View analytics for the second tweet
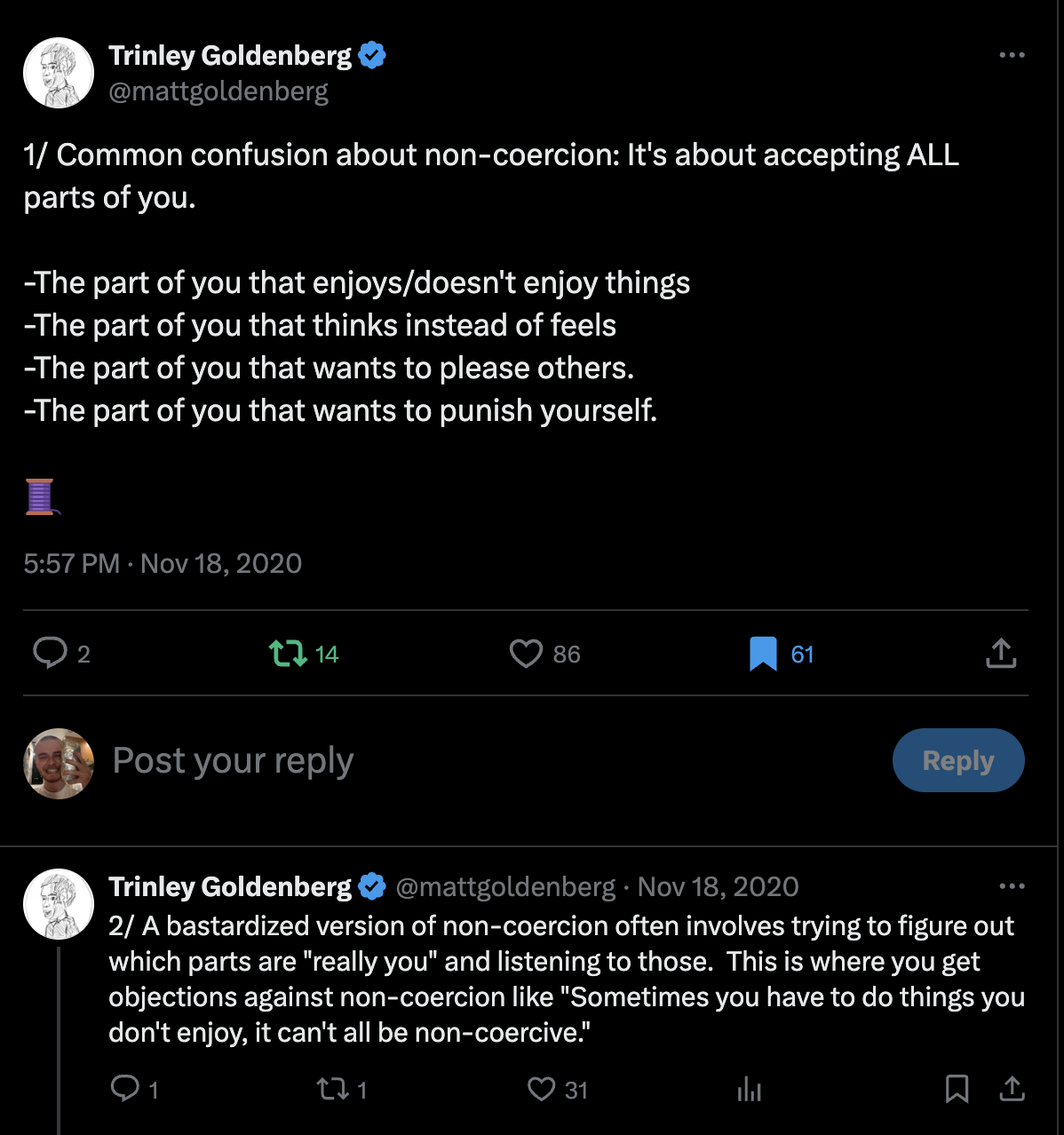Image resolution: width=1064 pixels, height=1135 pixels. (749, 1090)
